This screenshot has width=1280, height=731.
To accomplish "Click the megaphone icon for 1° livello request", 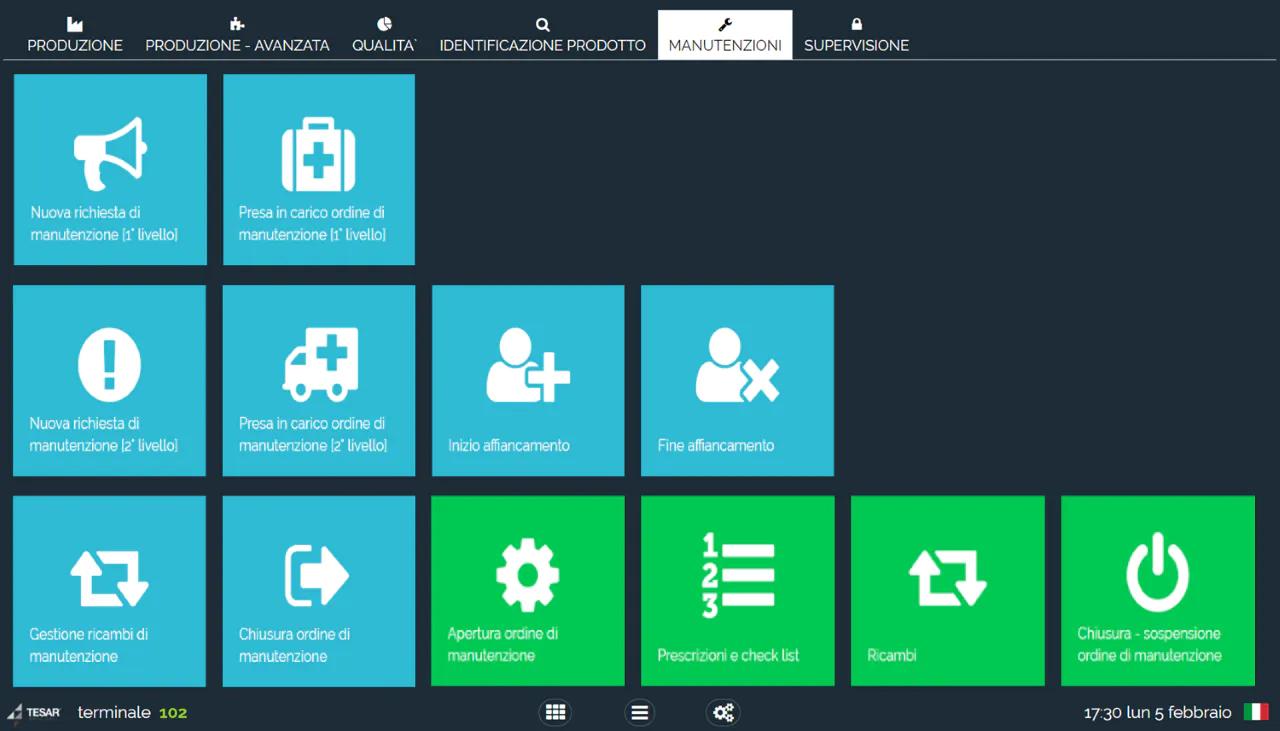I will (110, 154).
